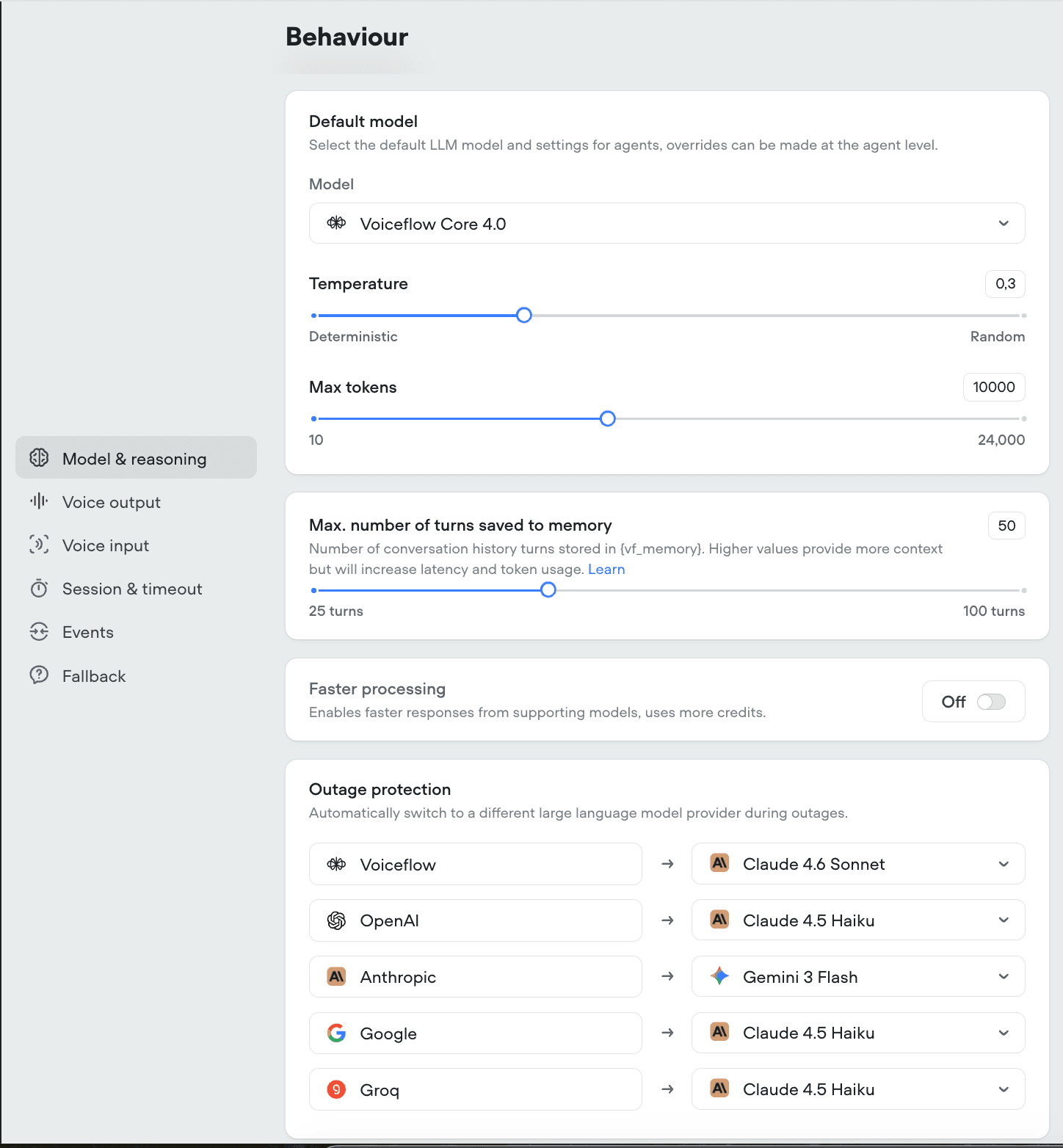The width and height of the screenshot is (1063, 1148).
Task: Click the Google provider logo
Action: 336,1033
